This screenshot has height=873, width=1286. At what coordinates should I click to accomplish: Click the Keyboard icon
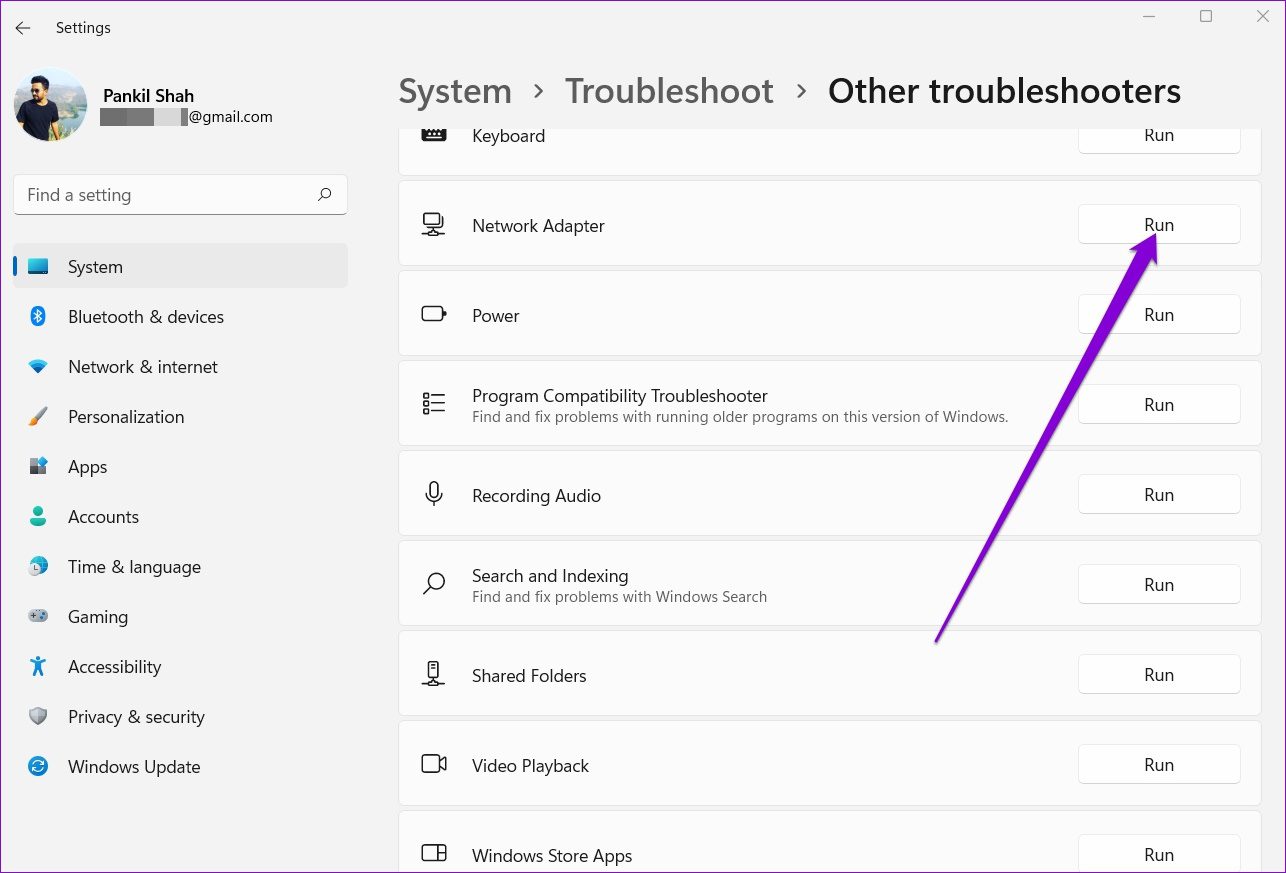[433, 136]
